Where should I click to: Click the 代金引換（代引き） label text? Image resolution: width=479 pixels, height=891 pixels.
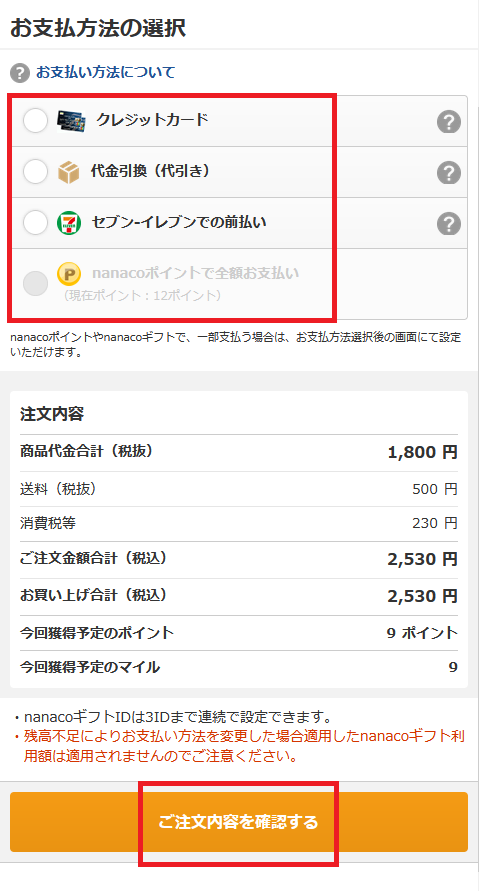click(150, 170)
